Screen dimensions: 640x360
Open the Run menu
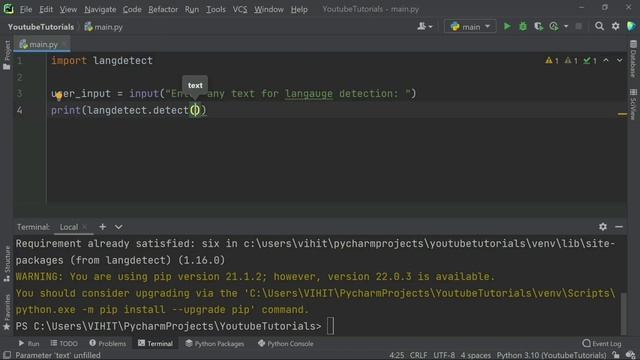pos(191,9)
